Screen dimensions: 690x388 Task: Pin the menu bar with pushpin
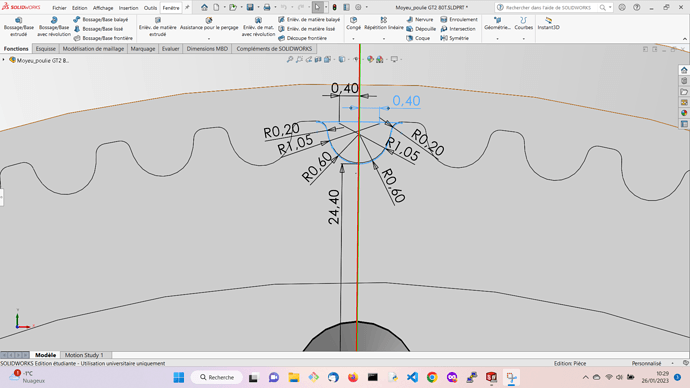coord(187,7)
